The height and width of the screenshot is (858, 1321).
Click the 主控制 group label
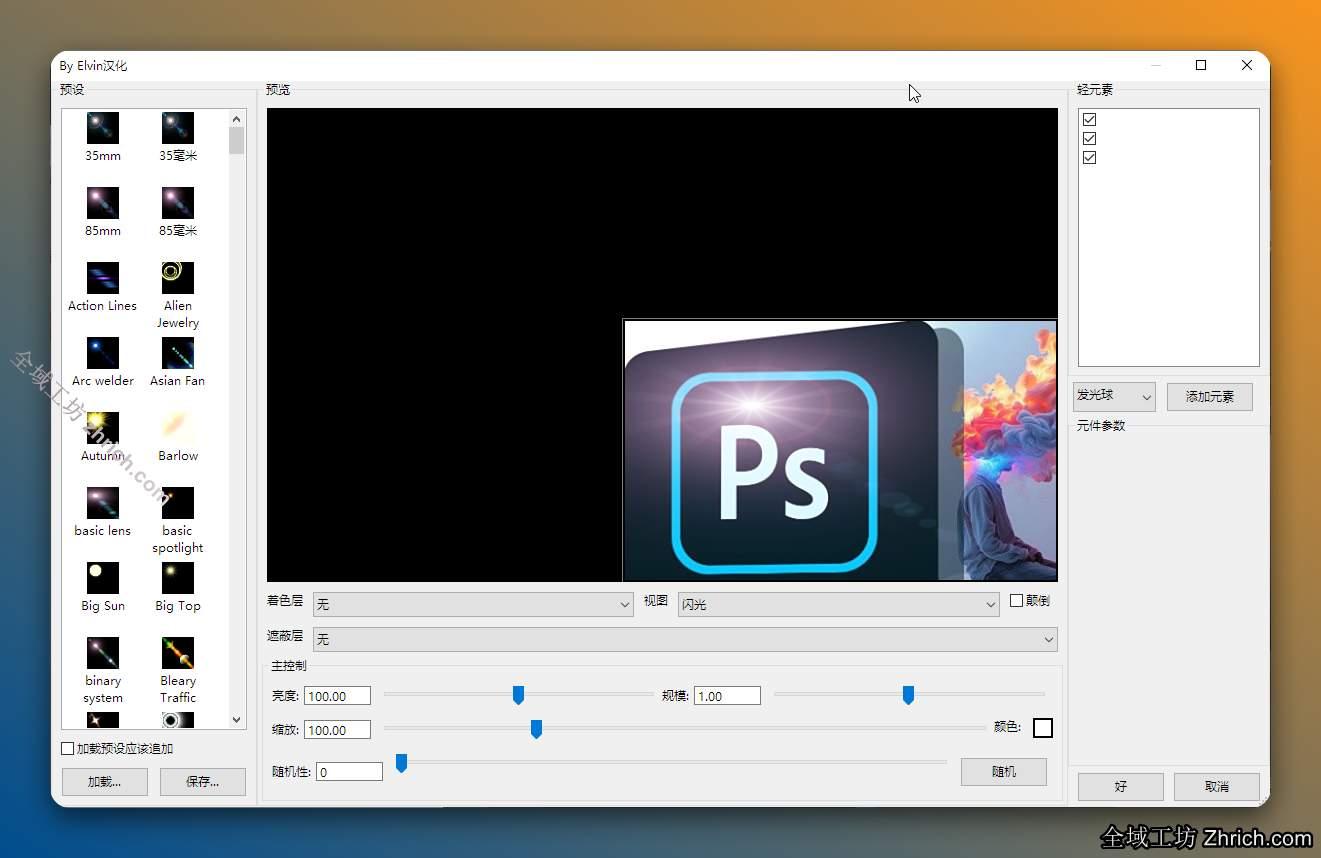(289, 666)
